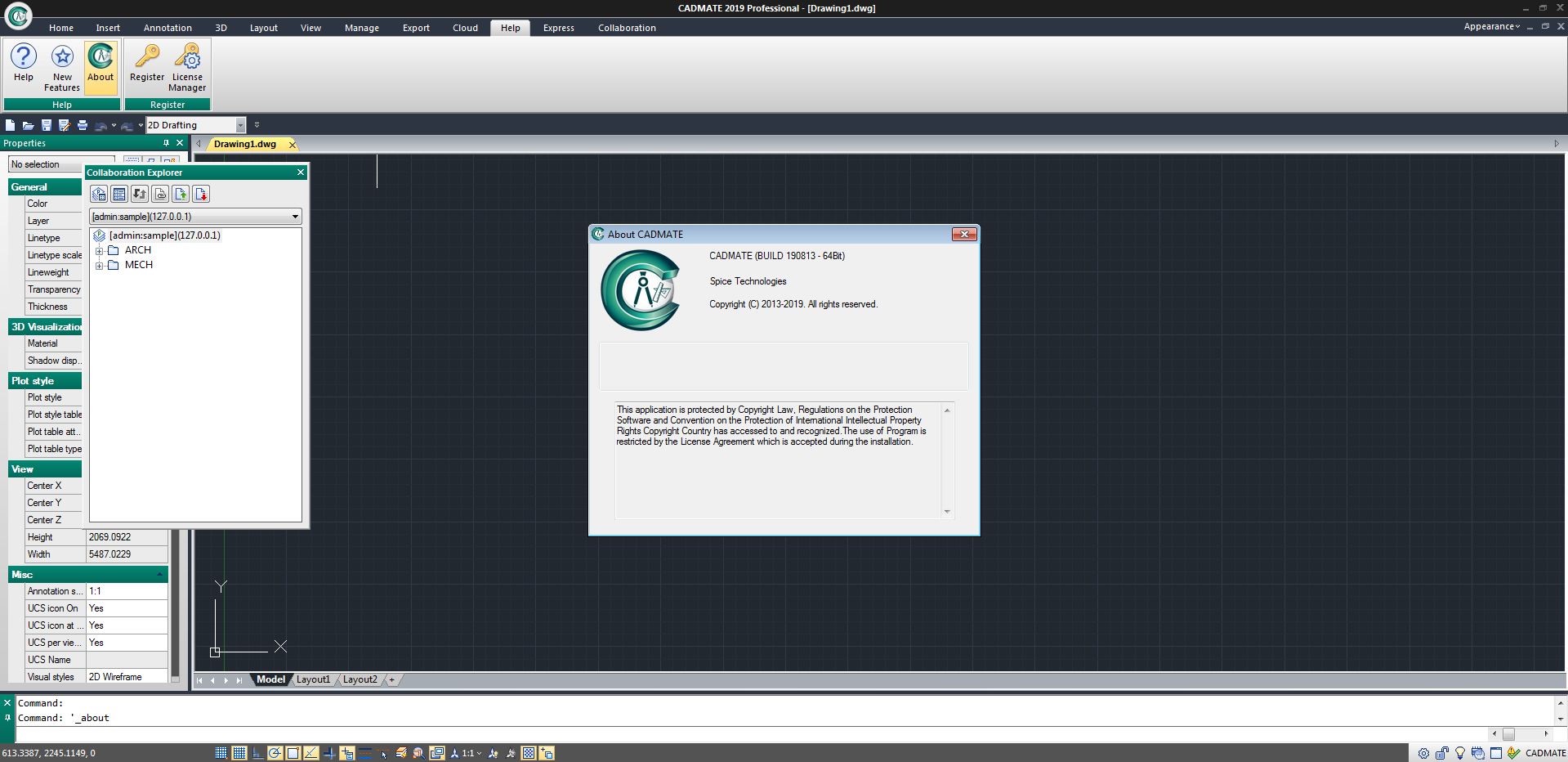Toggle snap mode in status bar
Viewport: 1568px width, 762px height.
tap(221, 753)
